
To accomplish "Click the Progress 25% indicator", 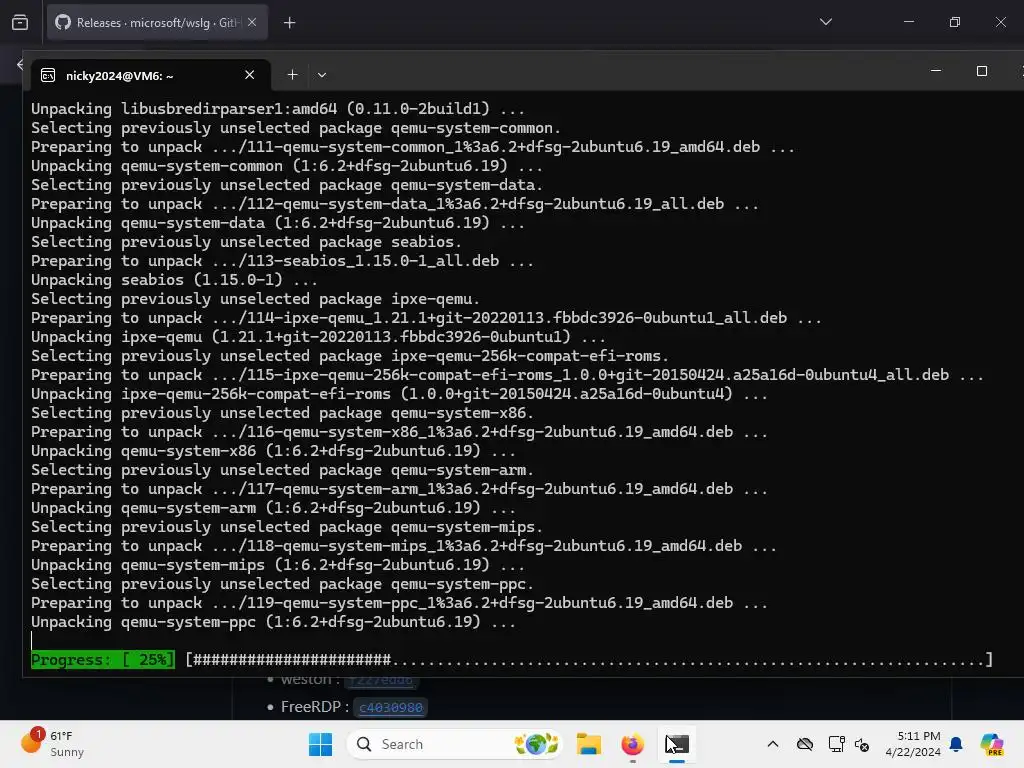I will (103, 660).
